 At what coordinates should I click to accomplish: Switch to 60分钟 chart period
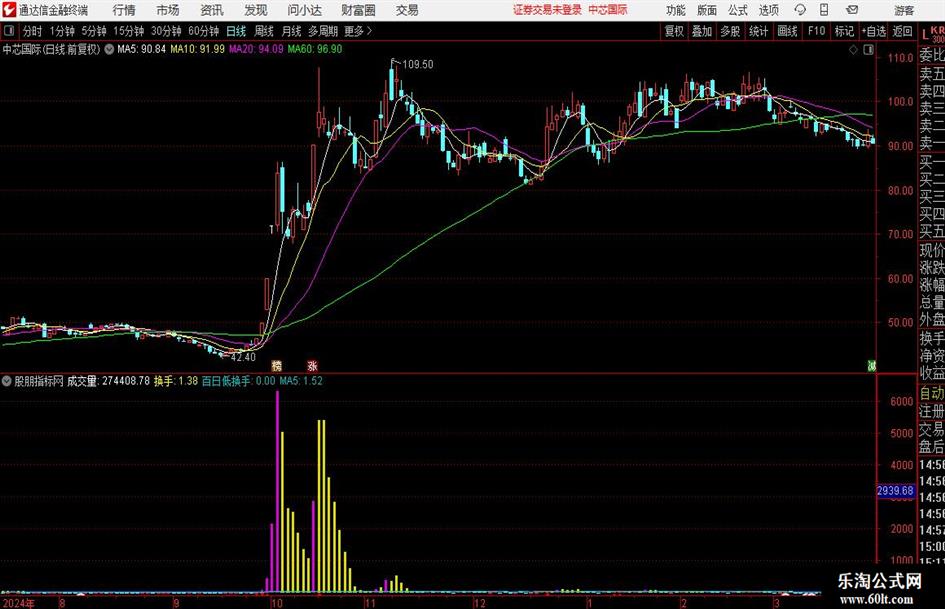204,31
